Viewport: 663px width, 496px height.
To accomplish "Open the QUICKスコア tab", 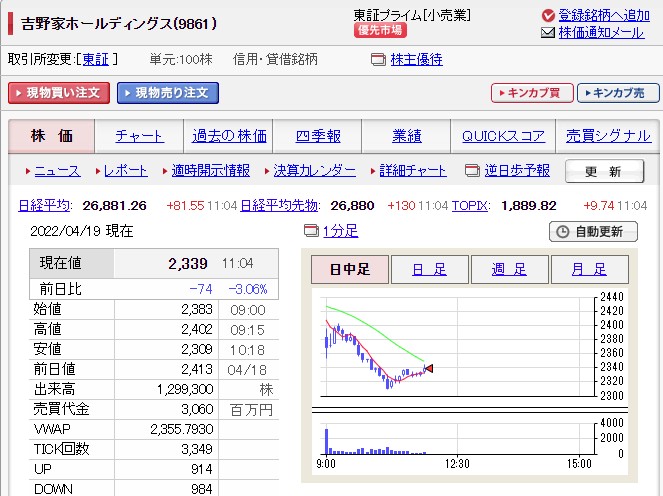I will coord(504,136).
